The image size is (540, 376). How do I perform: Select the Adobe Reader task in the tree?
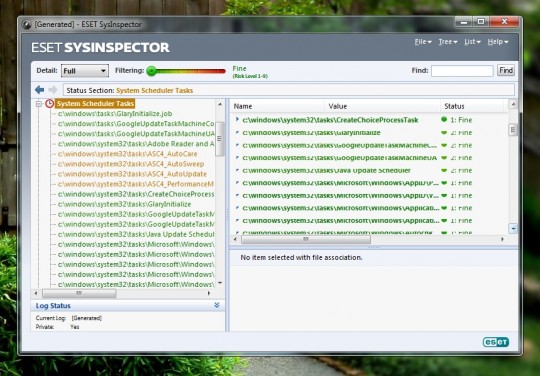[x=136, y=144]
